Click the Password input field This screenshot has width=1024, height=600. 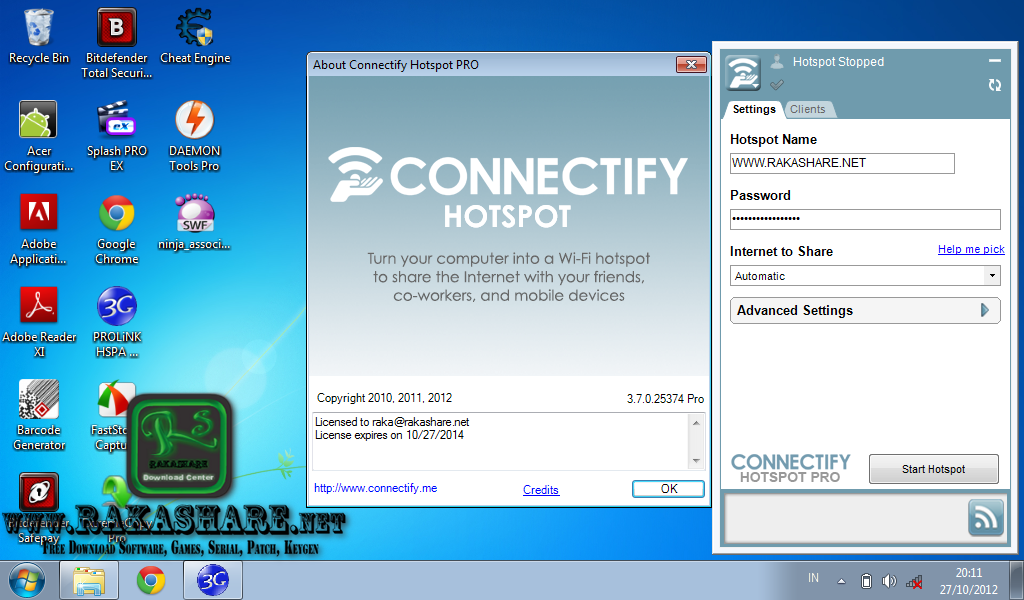tap(865, 219)
